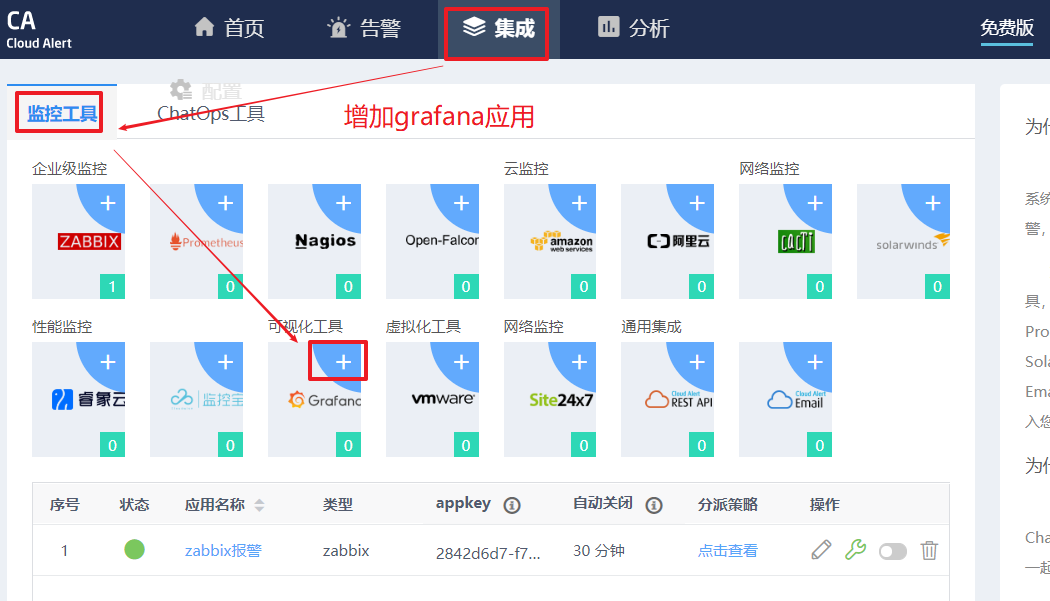
Task: Add a Grafana application via plus
Action: point(344,362)
